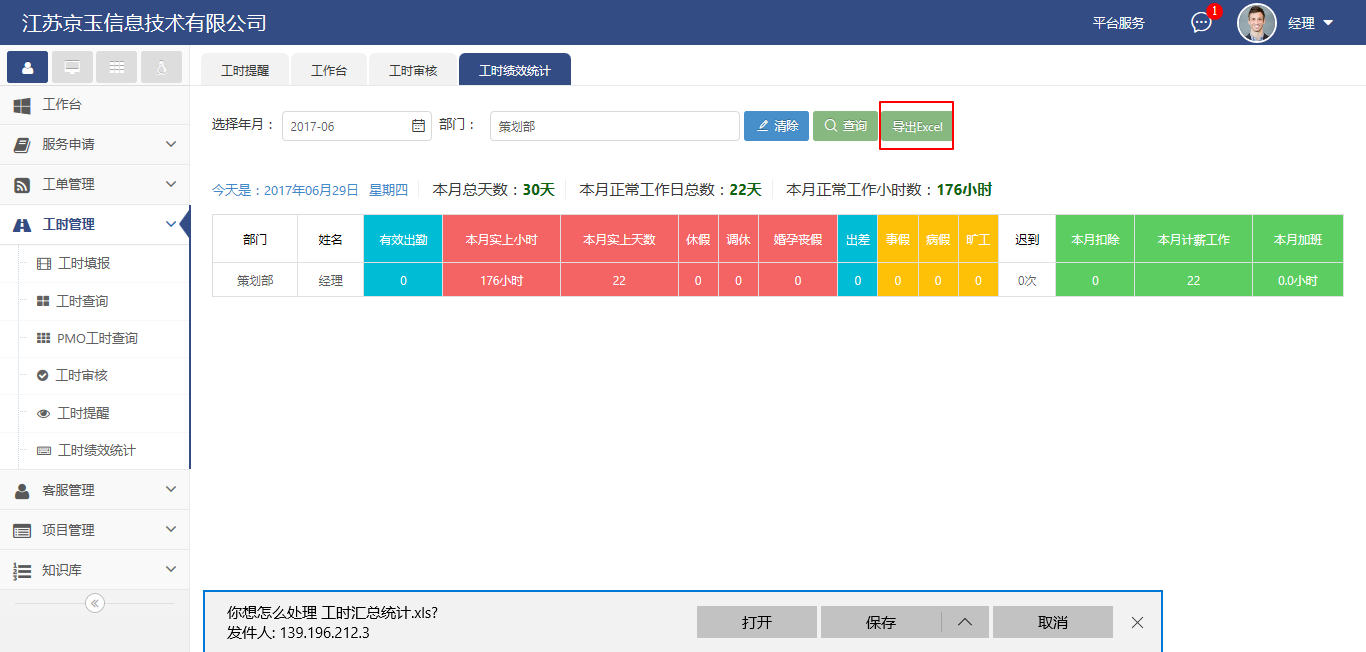Collapse sidebar with double-chevron icon
This screenshot has height=652, width=1366.
pyautogui.click(x=95, y=603)
